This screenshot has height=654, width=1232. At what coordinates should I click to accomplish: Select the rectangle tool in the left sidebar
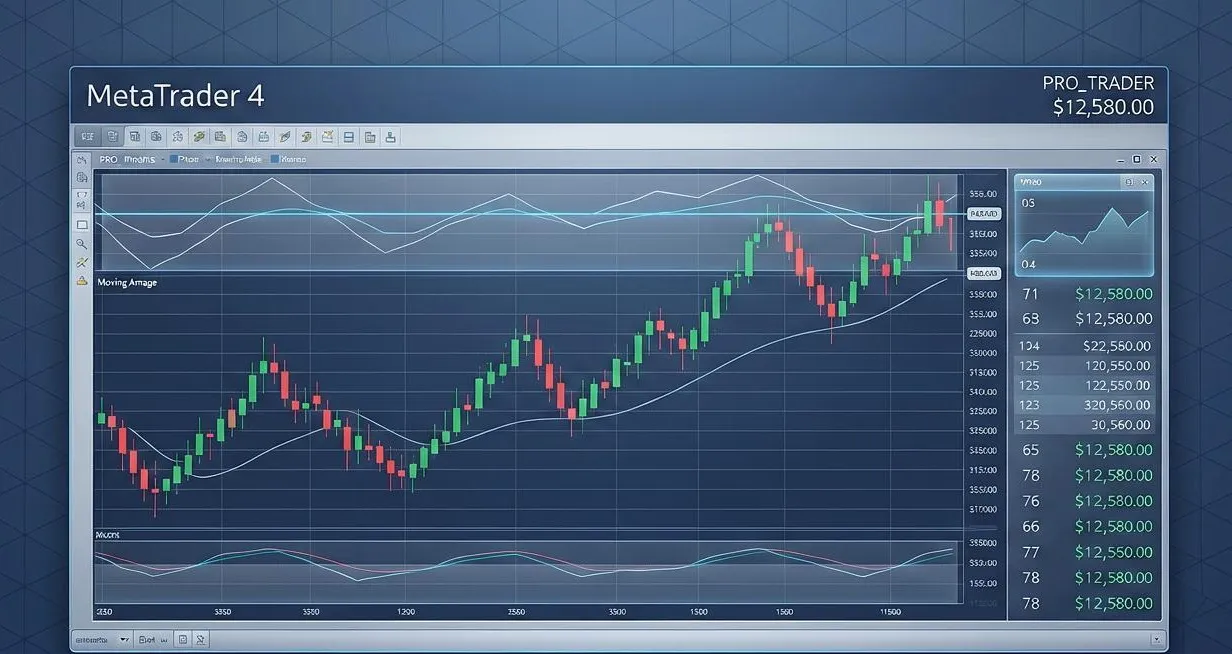82,225
